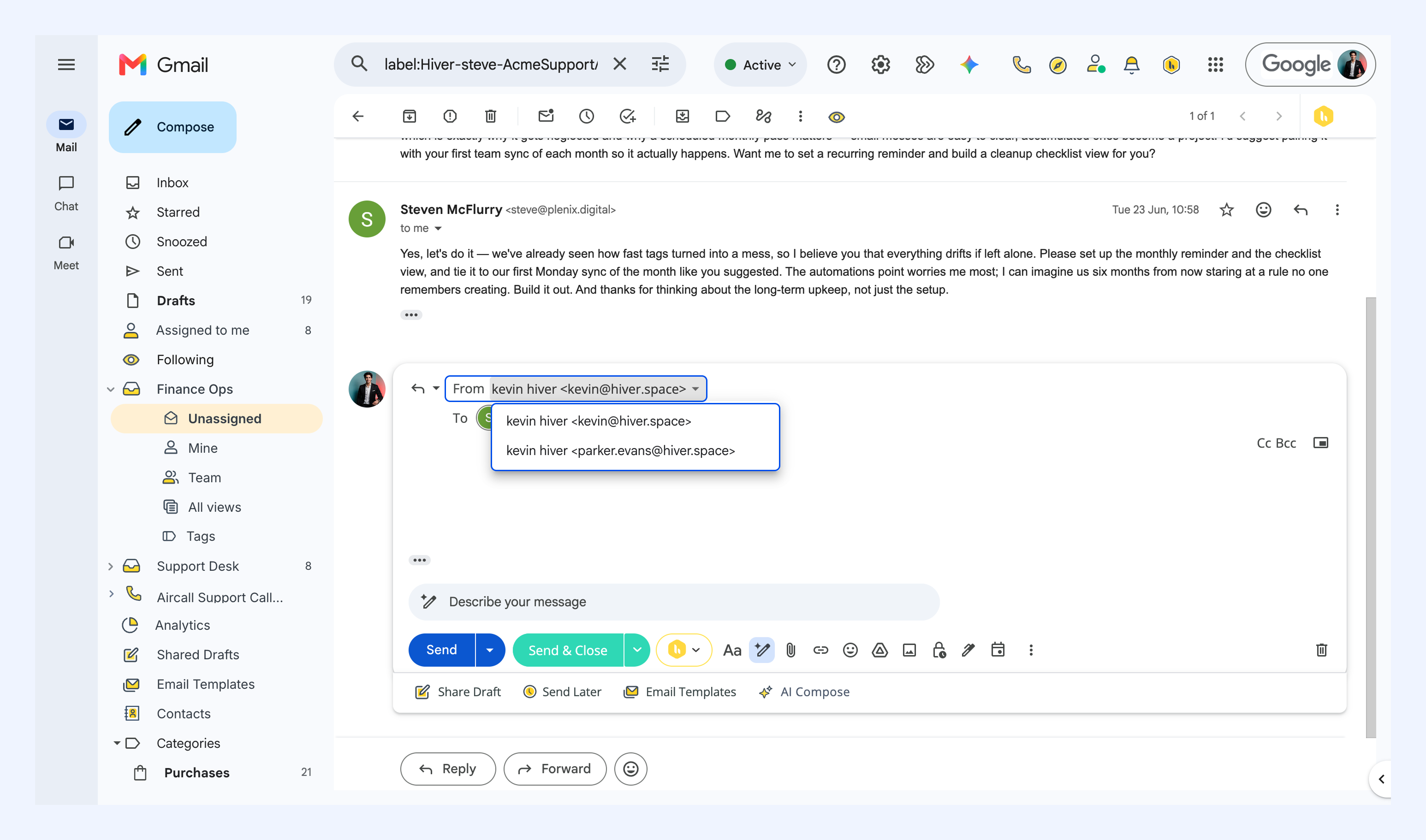Open the compass icon in header
1426x840 pixels.
[x=1058, y=65]
